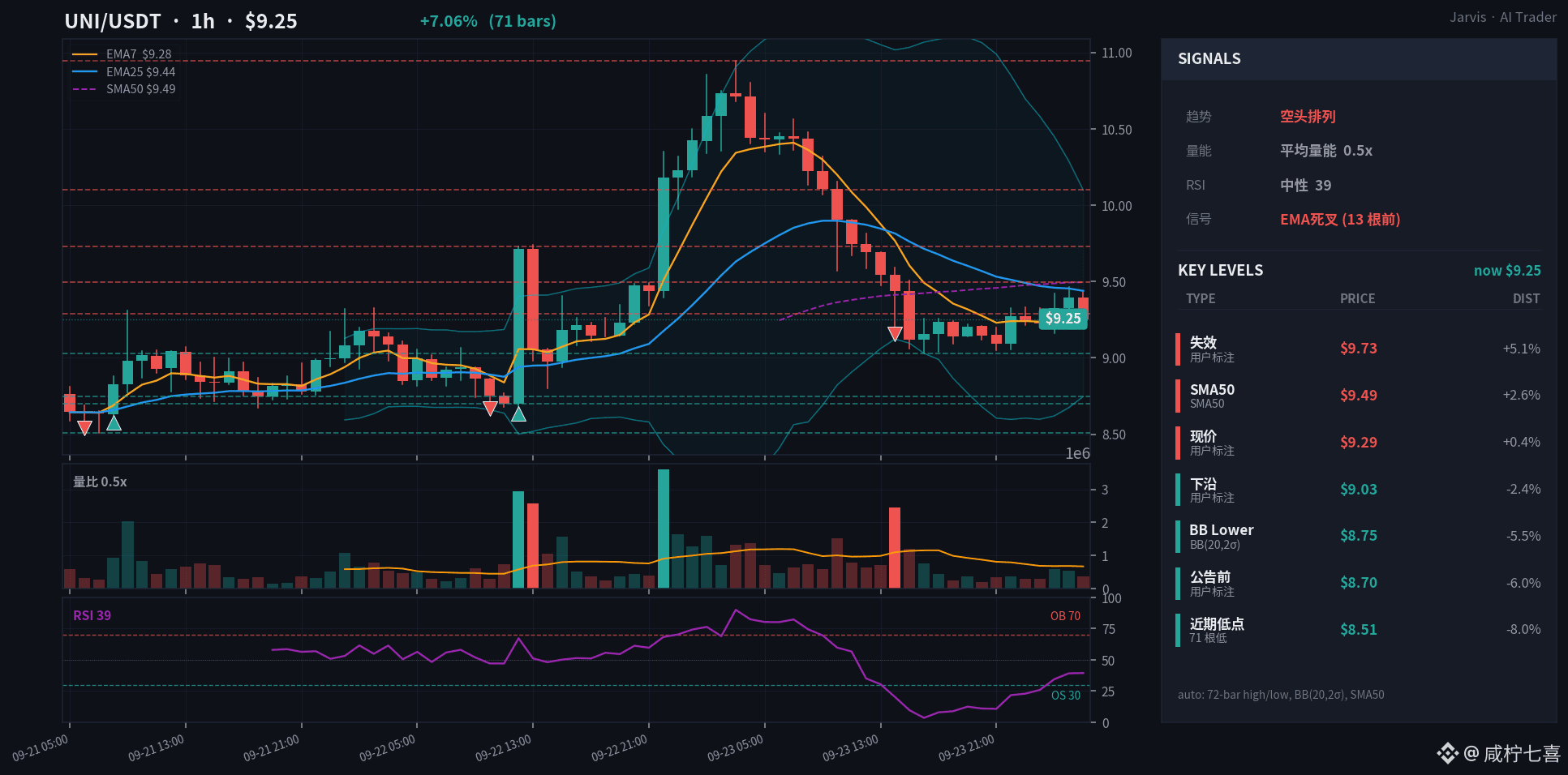Click the EMA死叉 signal text
The image size is (1568, 775).
click(x=1340, y=220)
